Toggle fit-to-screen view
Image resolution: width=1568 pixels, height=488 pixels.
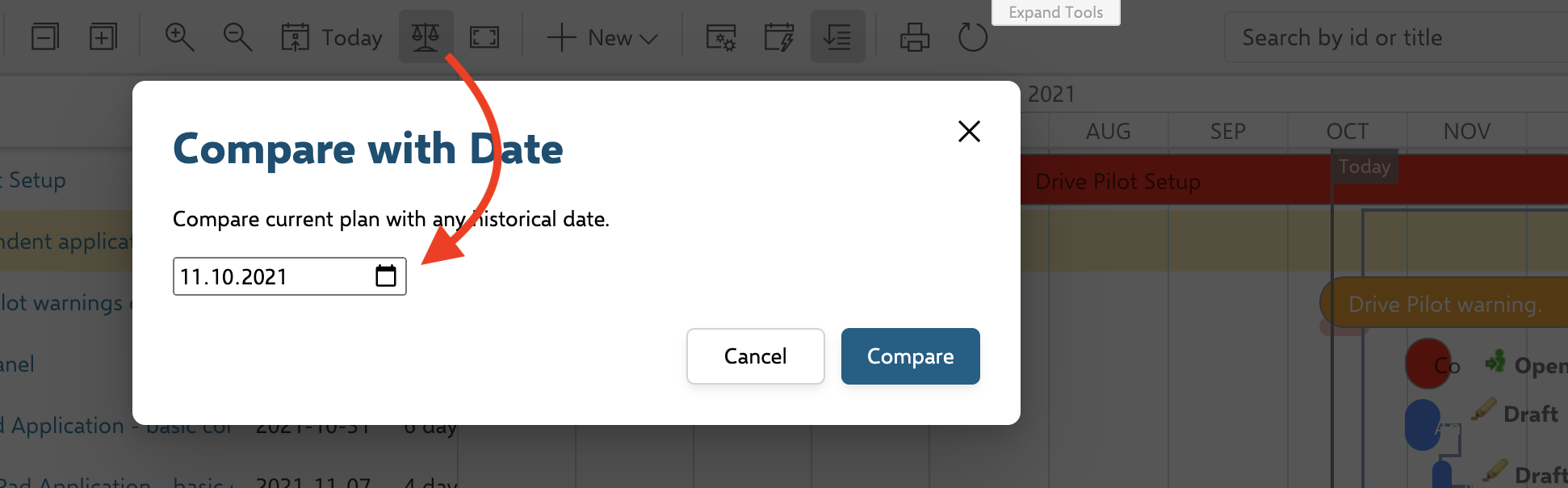tap(484, 36)
